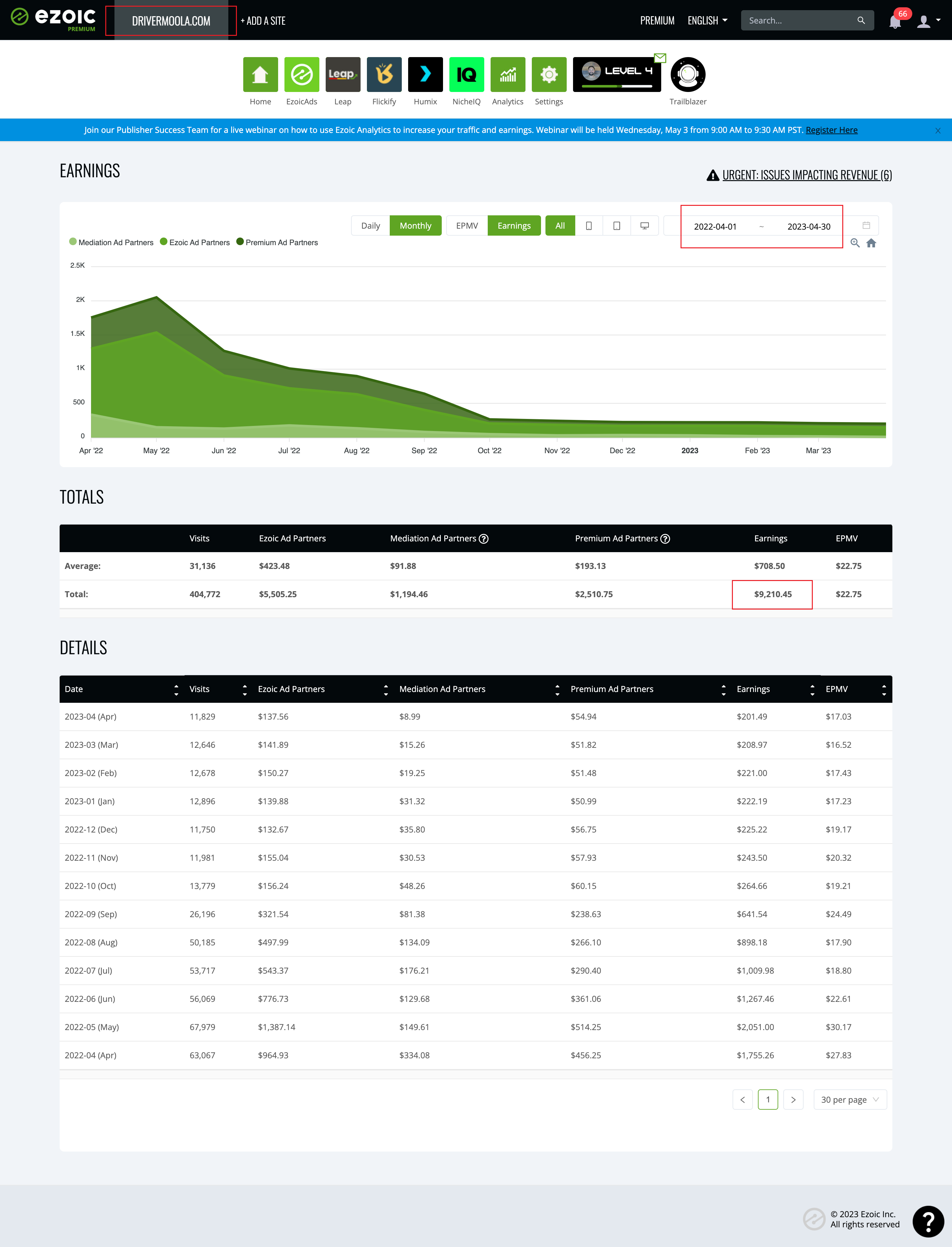Screen dimensions: 952x1247
Task: Go to previous results page
Action: (x=742, y=1100)
